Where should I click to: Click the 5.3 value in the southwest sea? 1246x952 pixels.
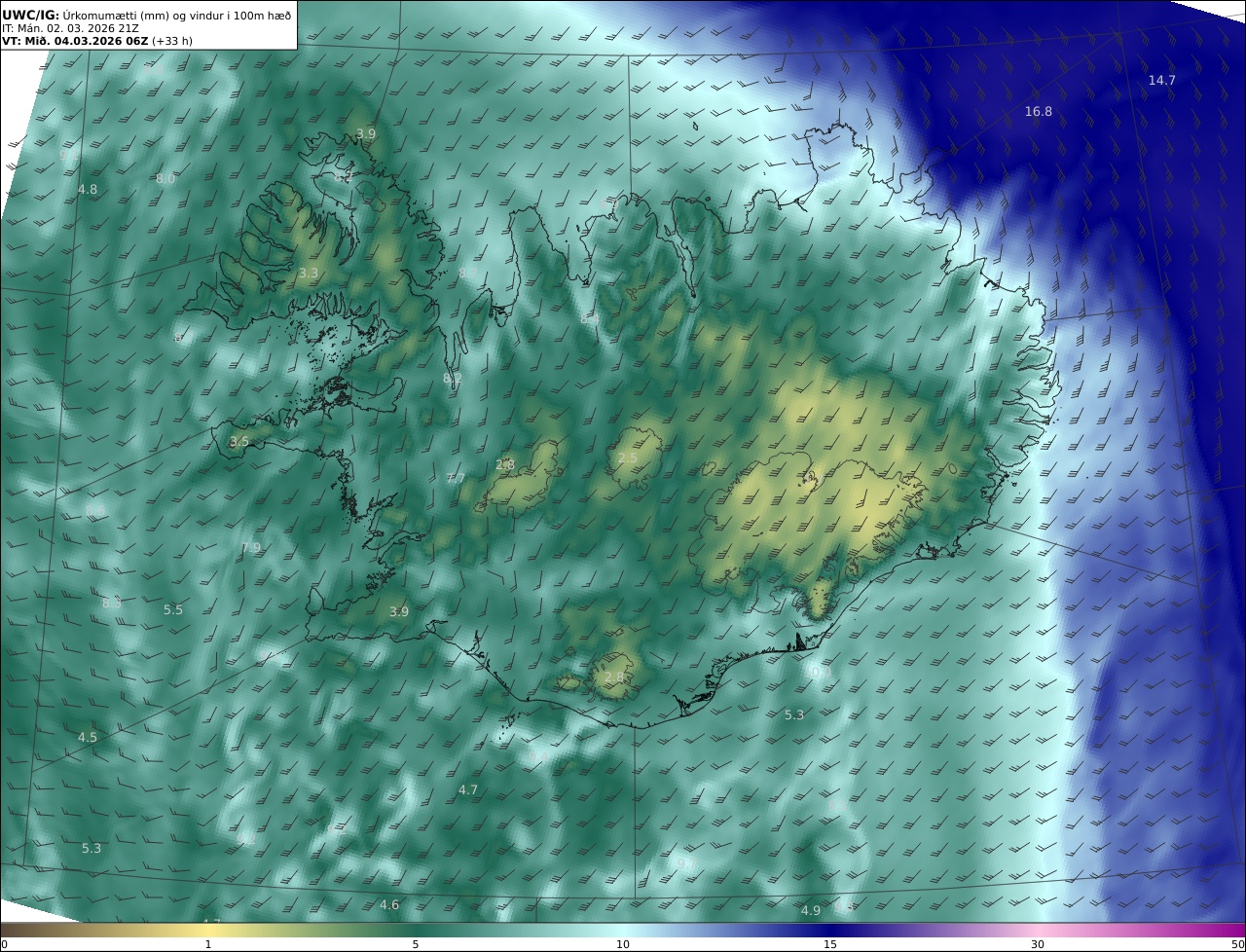tap(91, 848)
